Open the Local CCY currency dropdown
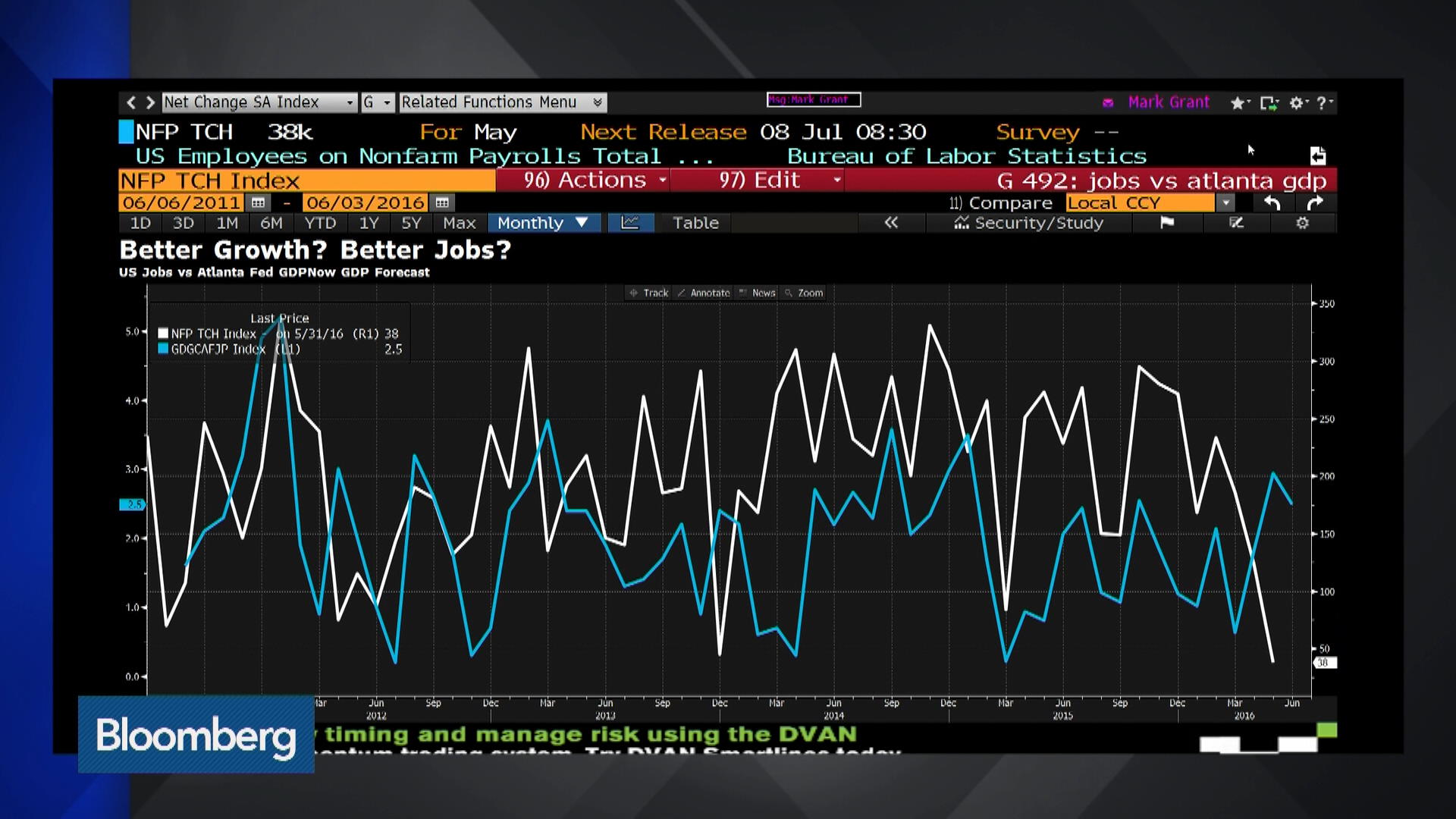The image size is (1456, 819). pos(1150,202)
